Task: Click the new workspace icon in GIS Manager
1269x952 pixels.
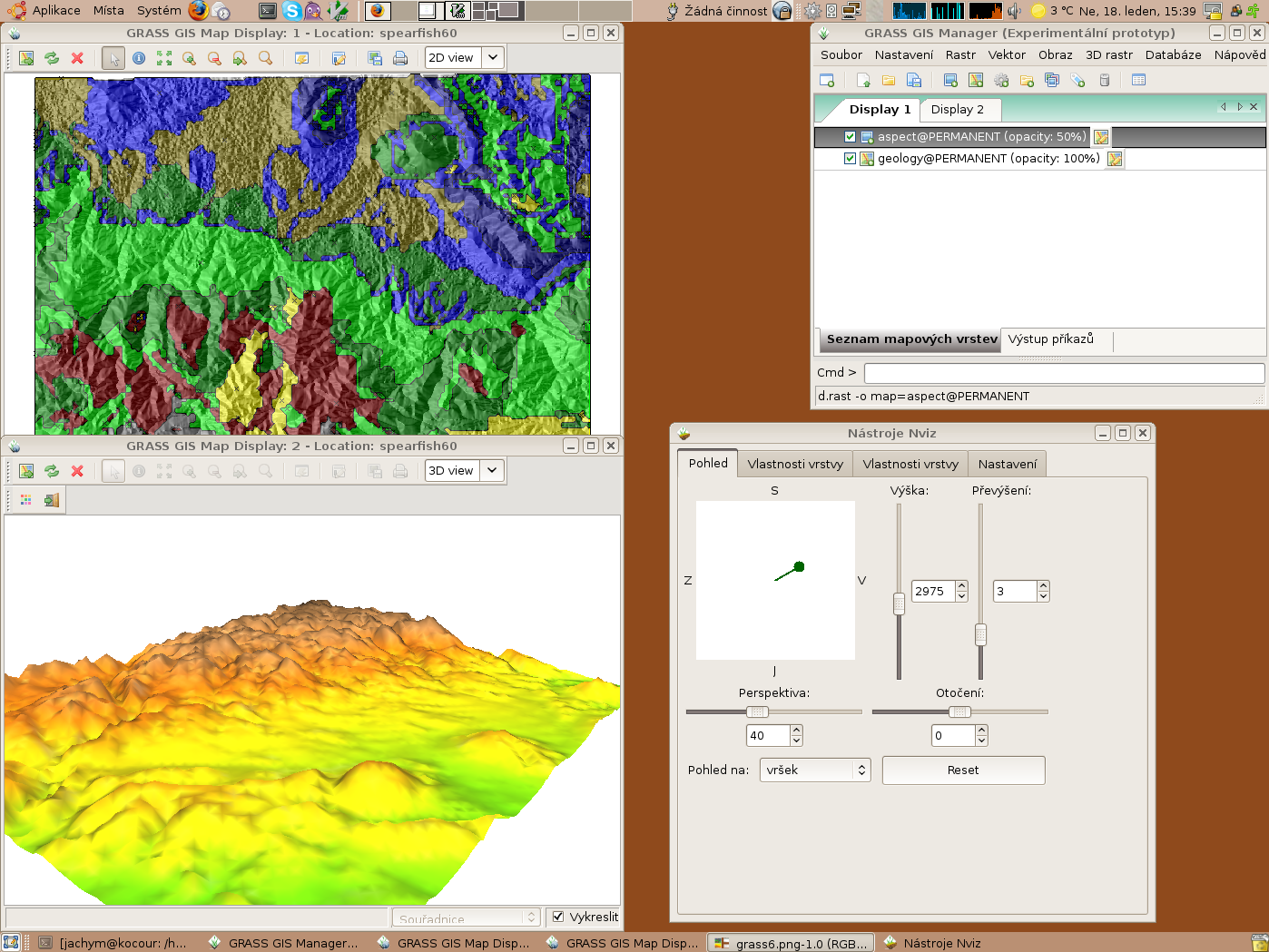Action: pos(863,81)
